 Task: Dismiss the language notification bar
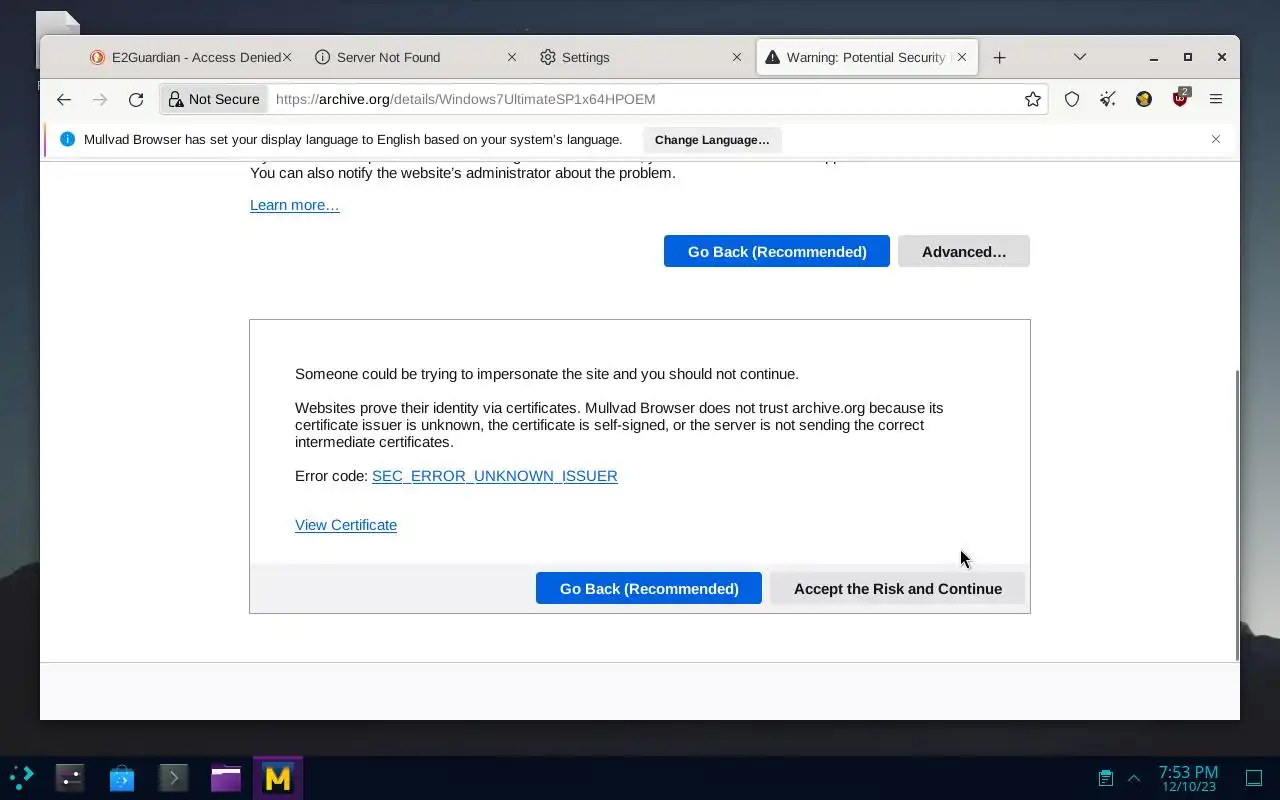tap(1216, 139)
